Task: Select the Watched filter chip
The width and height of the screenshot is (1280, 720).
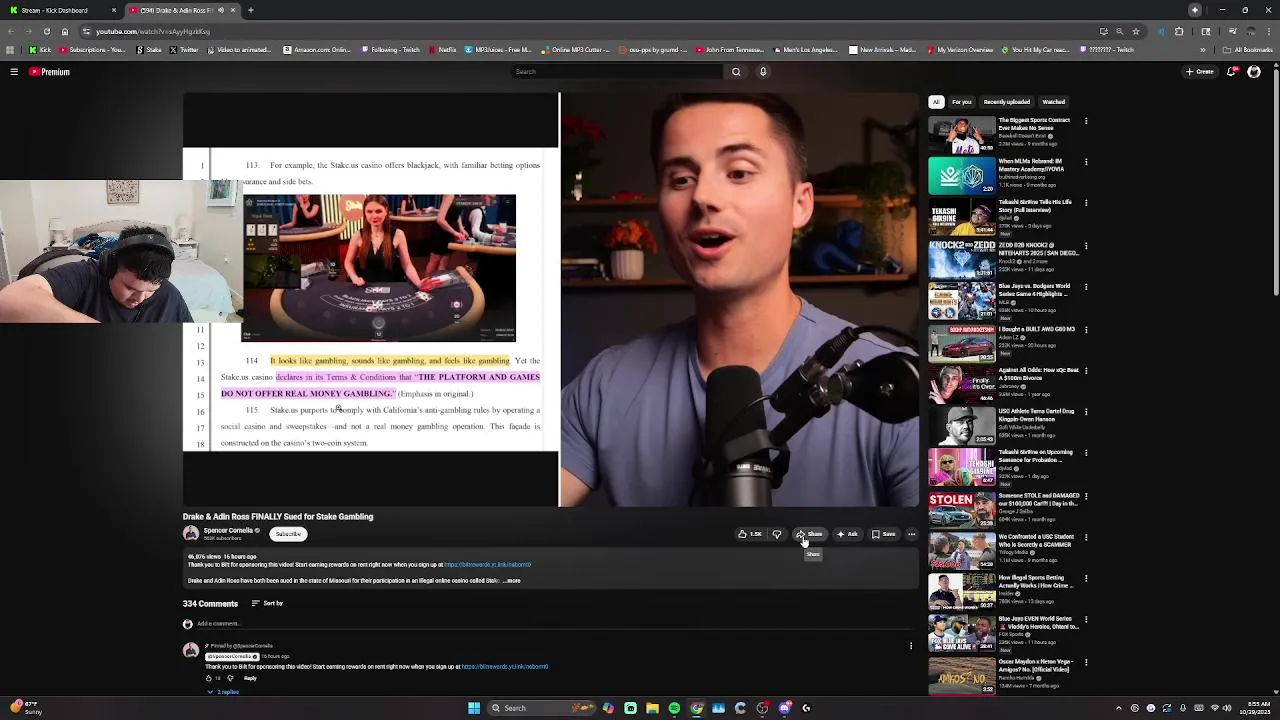Action: pyautogui.click(x=1054, y=102)
